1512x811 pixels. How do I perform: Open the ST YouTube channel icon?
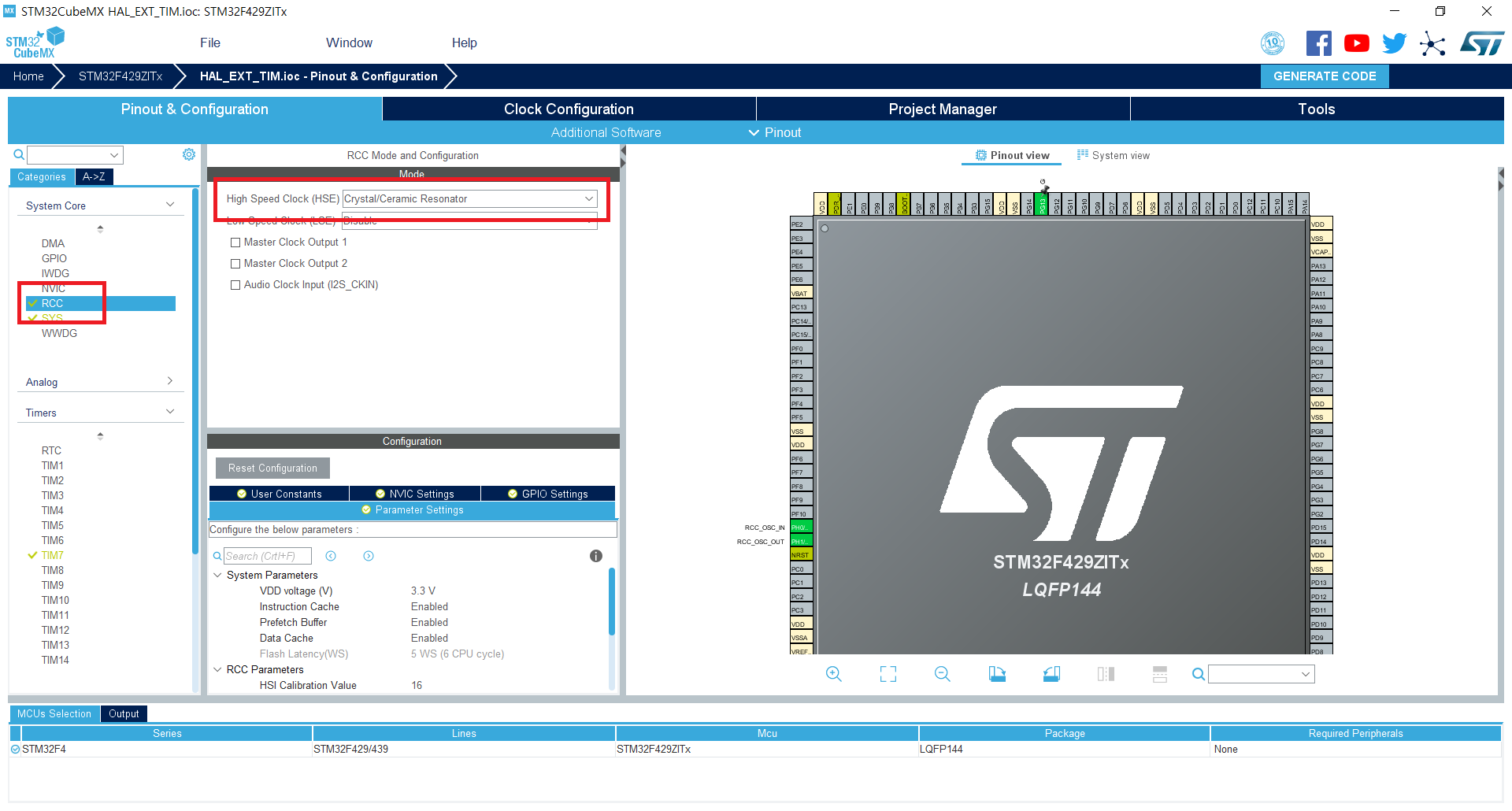(1356, 43)
